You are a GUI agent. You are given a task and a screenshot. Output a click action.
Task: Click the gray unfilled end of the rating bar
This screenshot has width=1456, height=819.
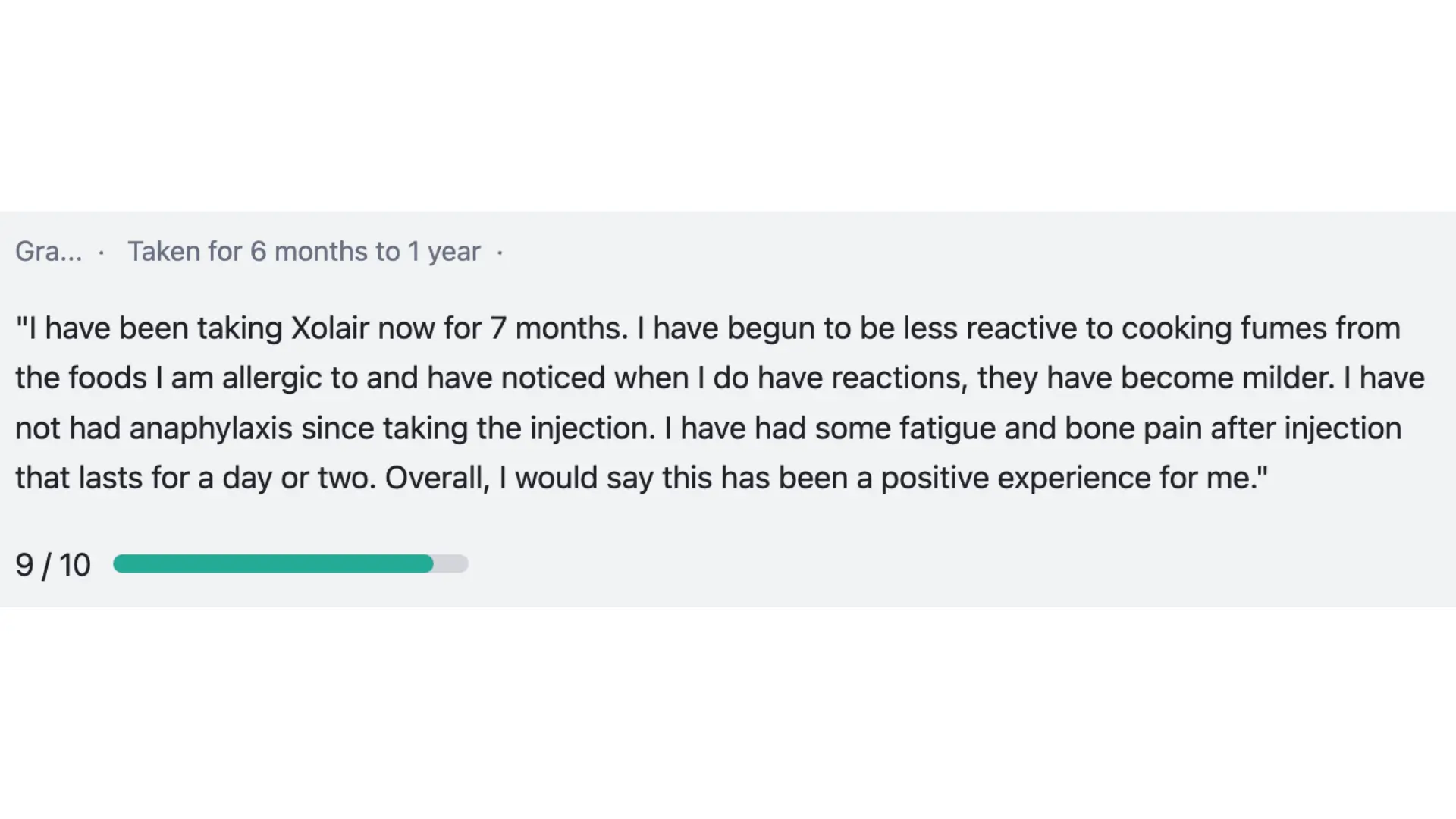[452, 564]
